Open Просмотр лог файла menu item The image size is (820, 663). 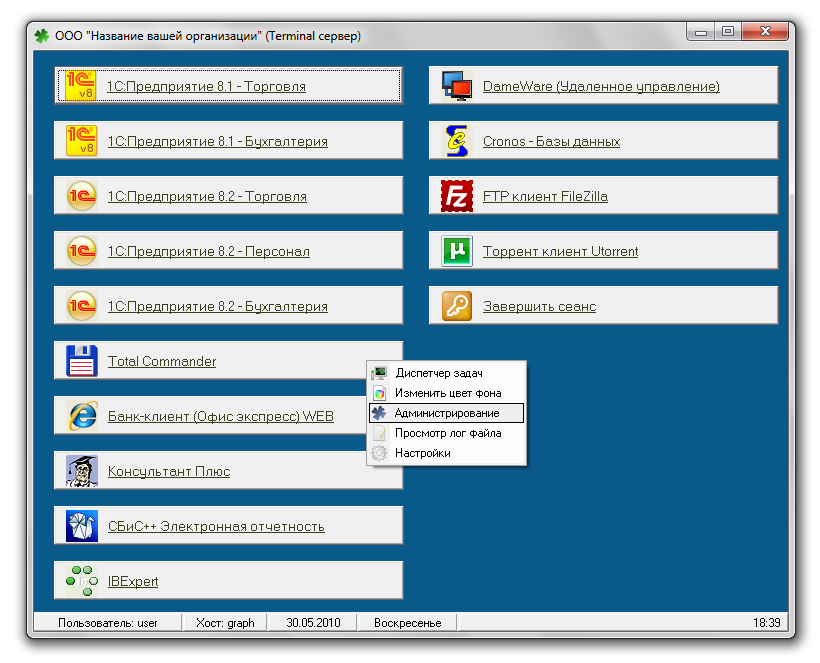[x=447, y=433]
